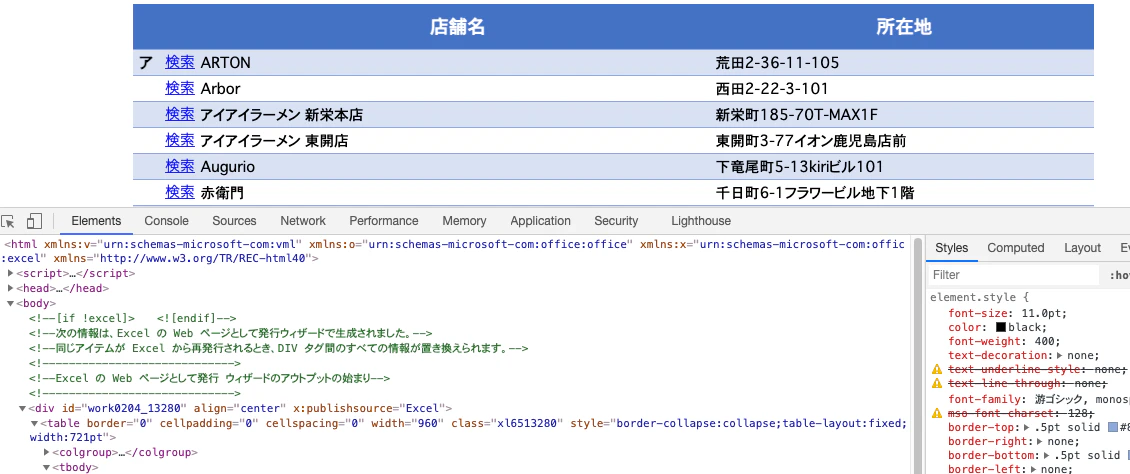Click address cell 千日町6-1フラワービル地下1階
1130x474 pixels.
point(814,192)
